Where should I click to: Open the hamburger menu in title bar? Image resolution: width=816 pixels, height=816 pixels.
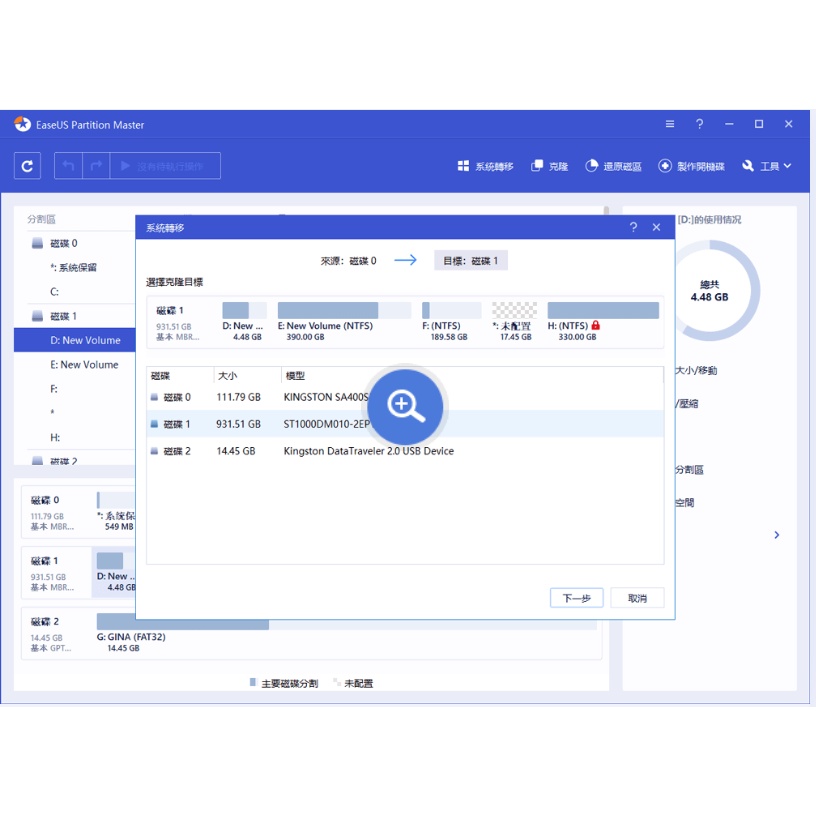point(670,124)
